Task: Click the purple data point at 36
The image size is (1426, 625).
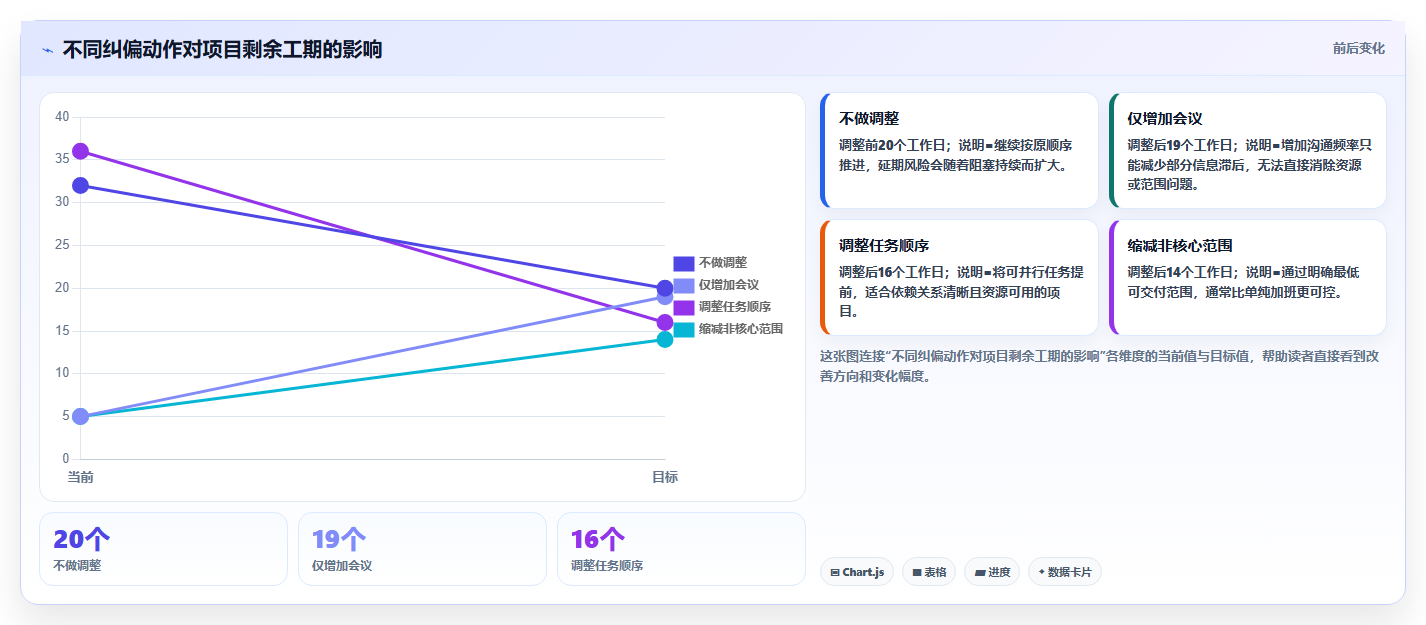Action: click(81, 151)
